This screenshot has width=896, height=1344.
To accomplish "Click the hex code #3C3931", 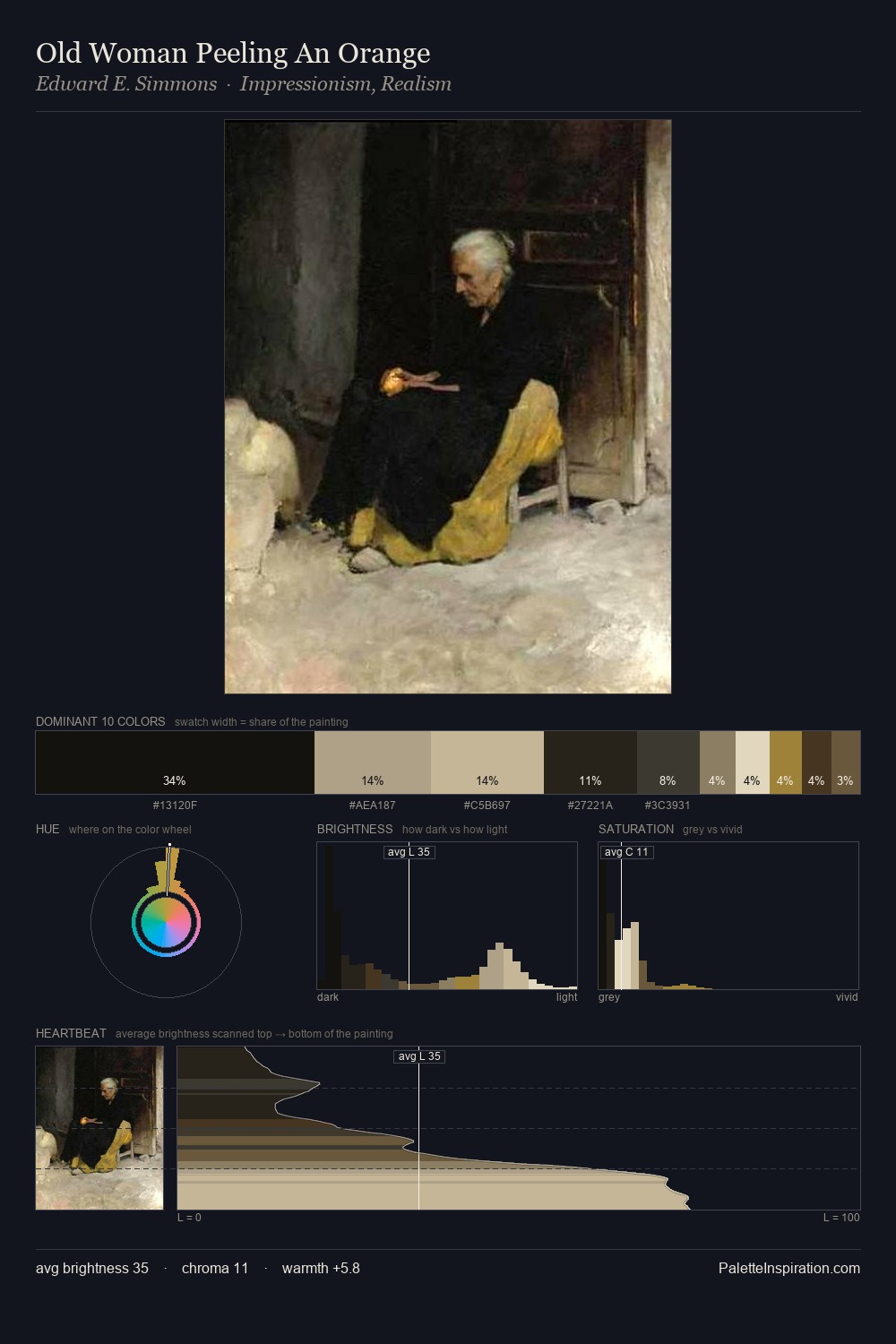I will point(668,806).
